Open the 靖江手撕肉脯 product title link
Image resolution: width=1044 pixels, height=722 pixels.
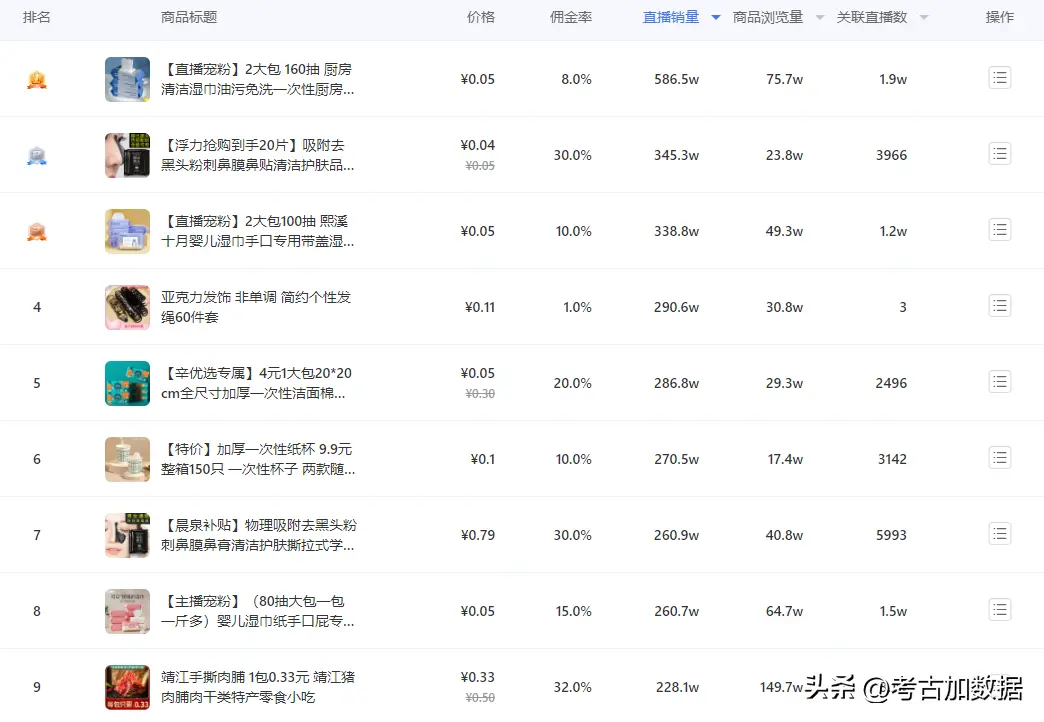pyautogui.click(x=257, y=687)
